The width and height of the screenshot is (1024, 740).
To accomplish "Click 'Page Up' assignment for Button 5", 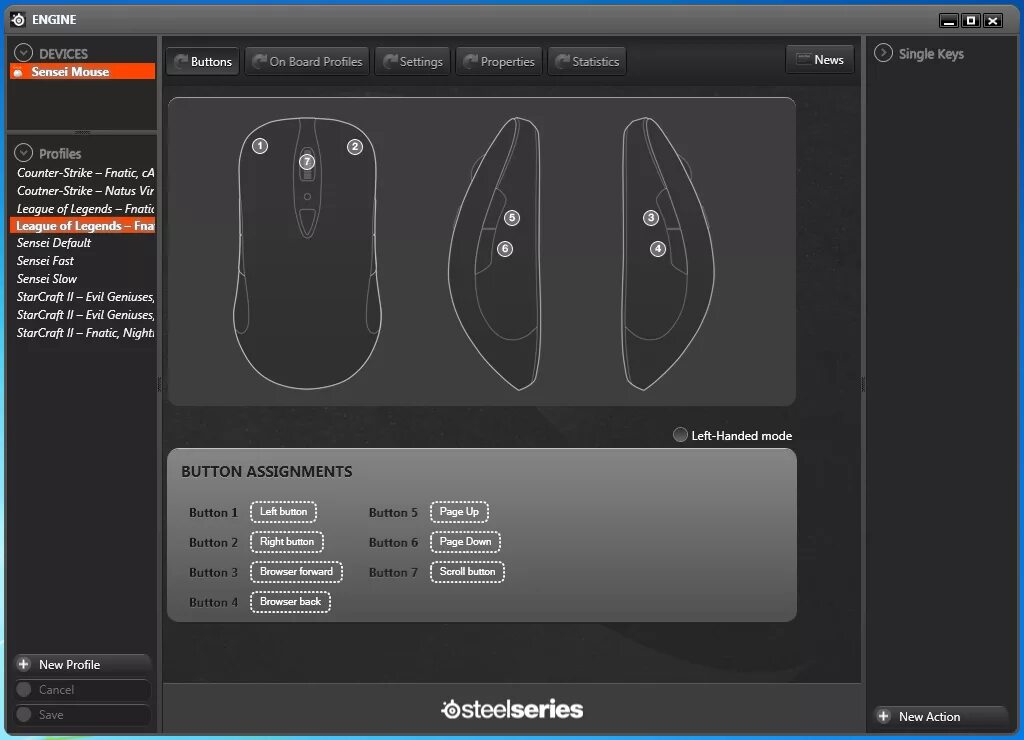I will coord(459,511).
